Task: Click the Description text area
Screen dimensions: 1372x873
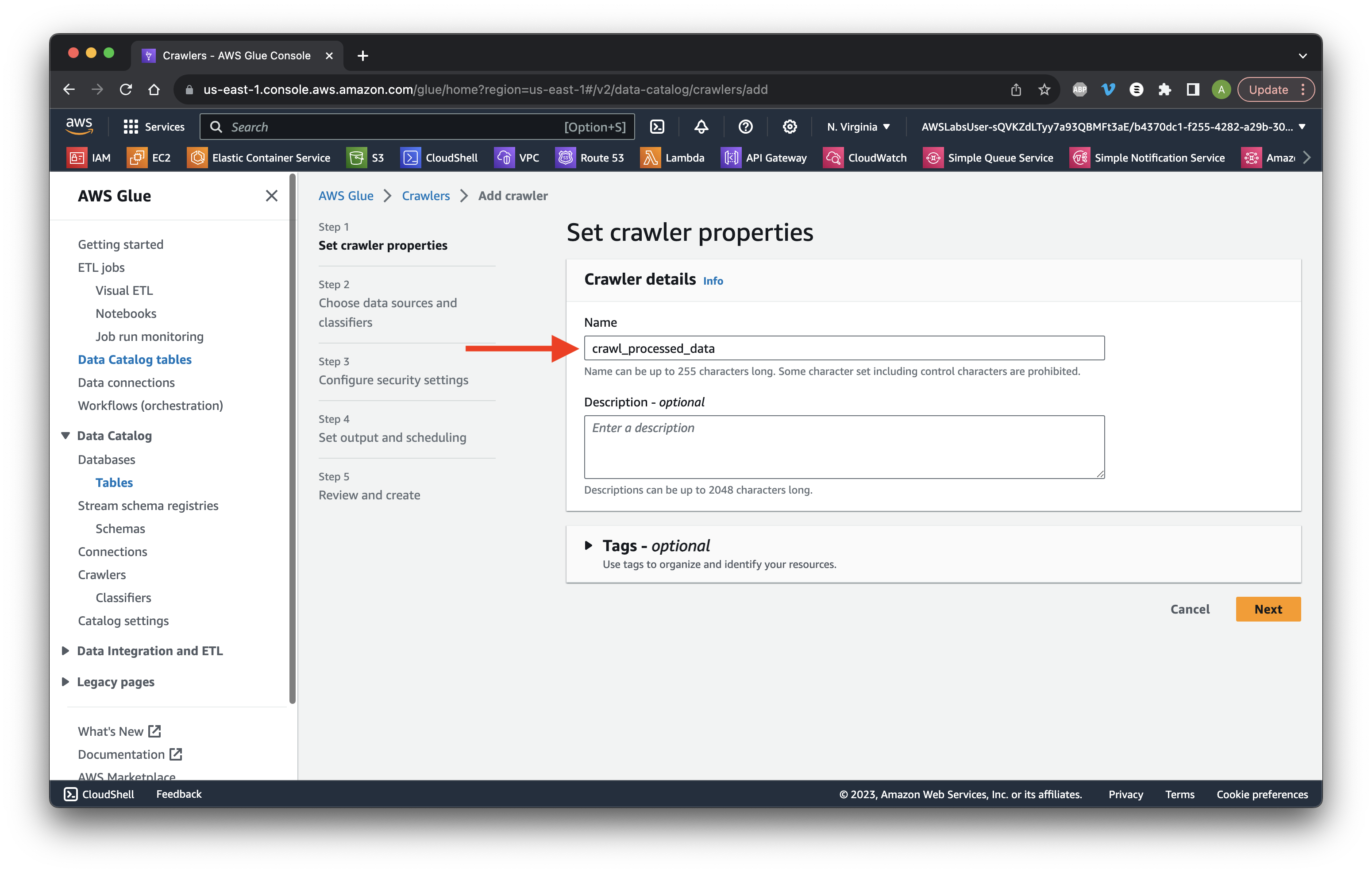Action: click(844, 447)
